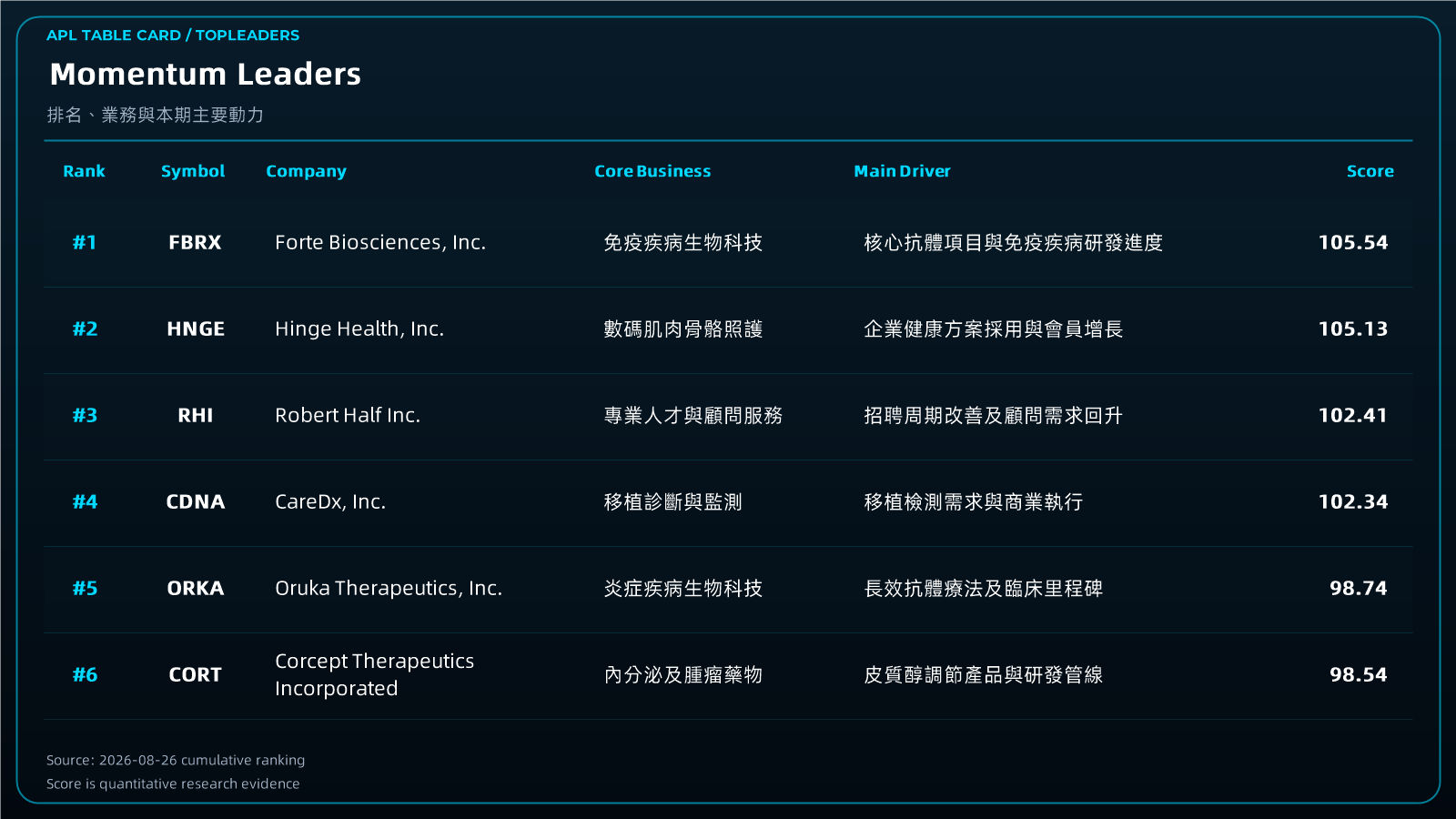Viewport: 1456px width, 819px height.
Task: Select the Main Driver column header
Action: pos(902,171)
